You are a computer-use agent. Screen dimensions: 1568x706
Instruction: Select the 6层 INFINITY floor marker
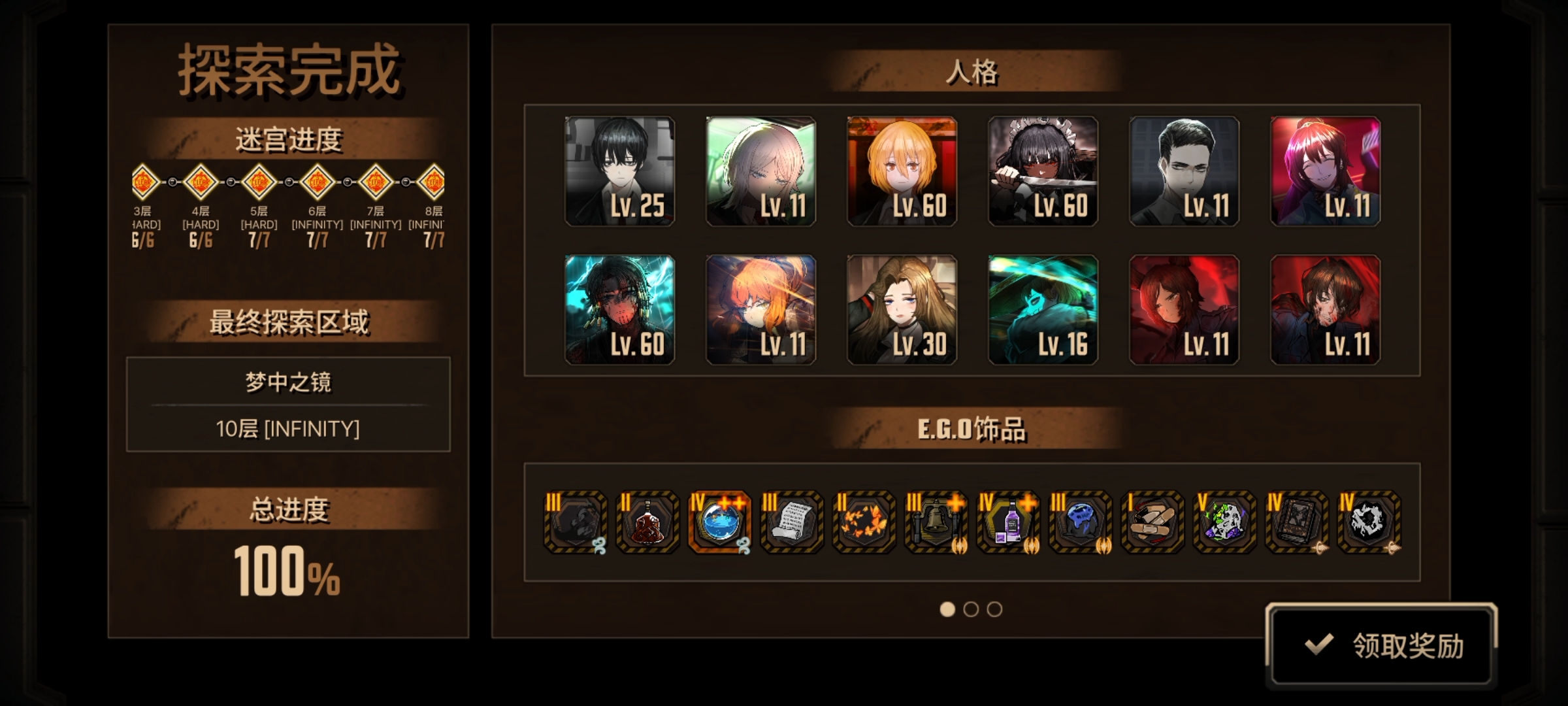click(318, 181)
